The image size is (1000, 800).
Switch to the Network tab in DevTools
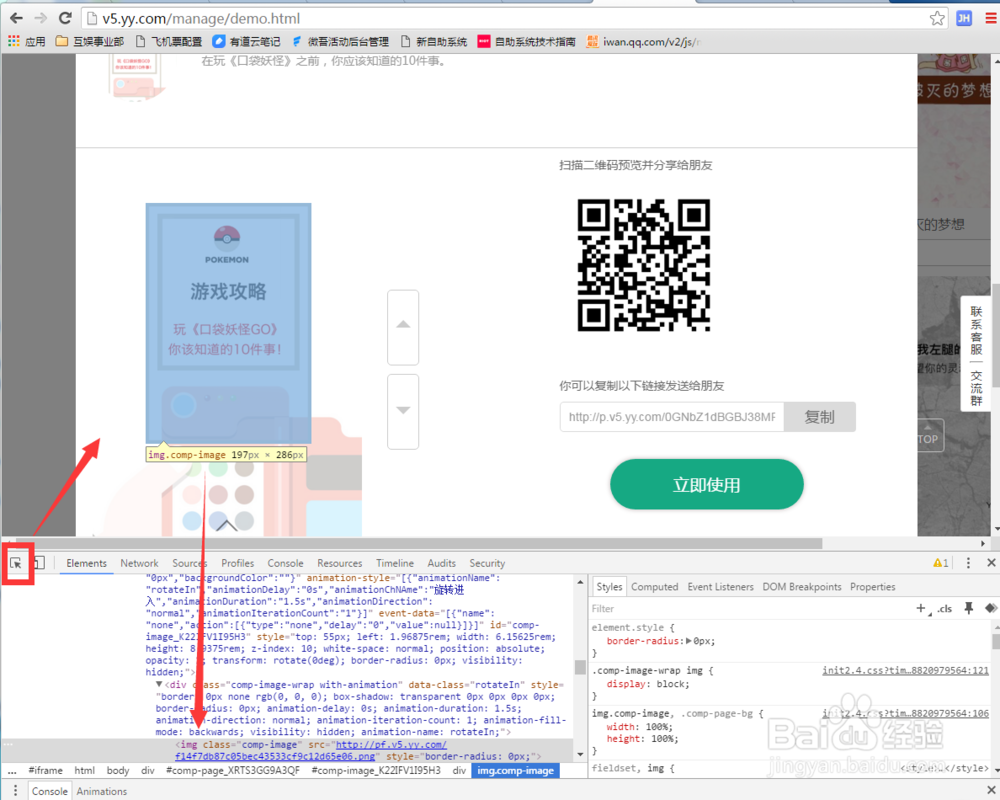click(x=139, y=563)
